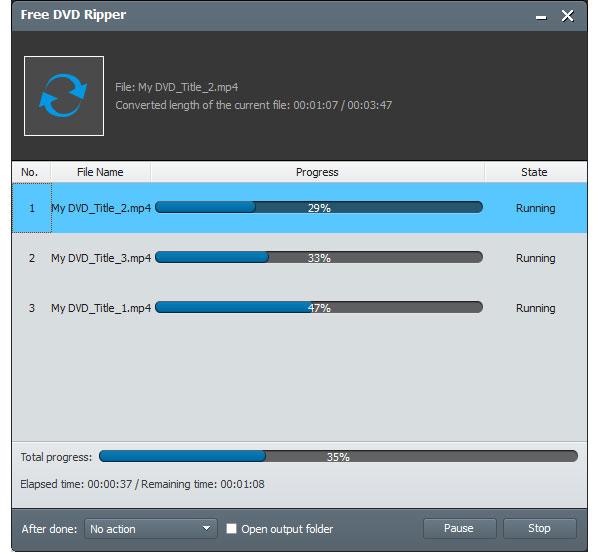Click the File: My DVD_Title_2.mp4 label

click(176, 87)
